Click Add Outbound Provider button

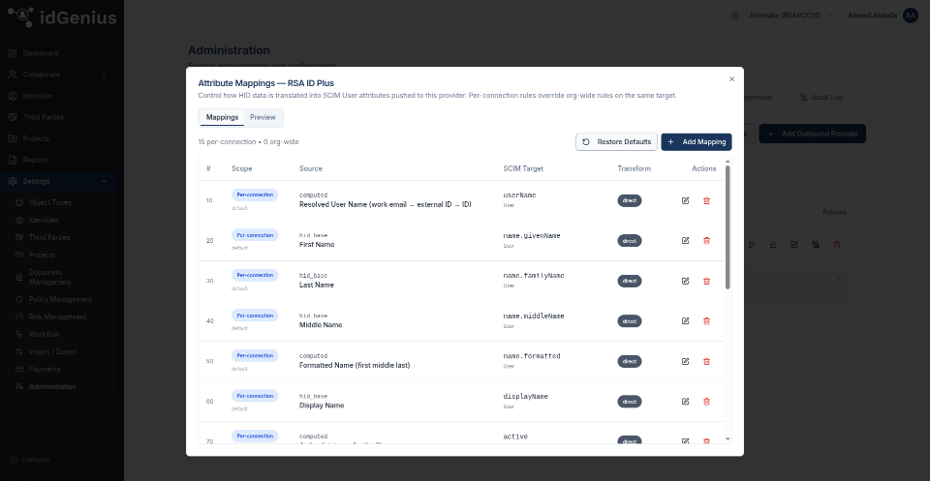(813, 134)
